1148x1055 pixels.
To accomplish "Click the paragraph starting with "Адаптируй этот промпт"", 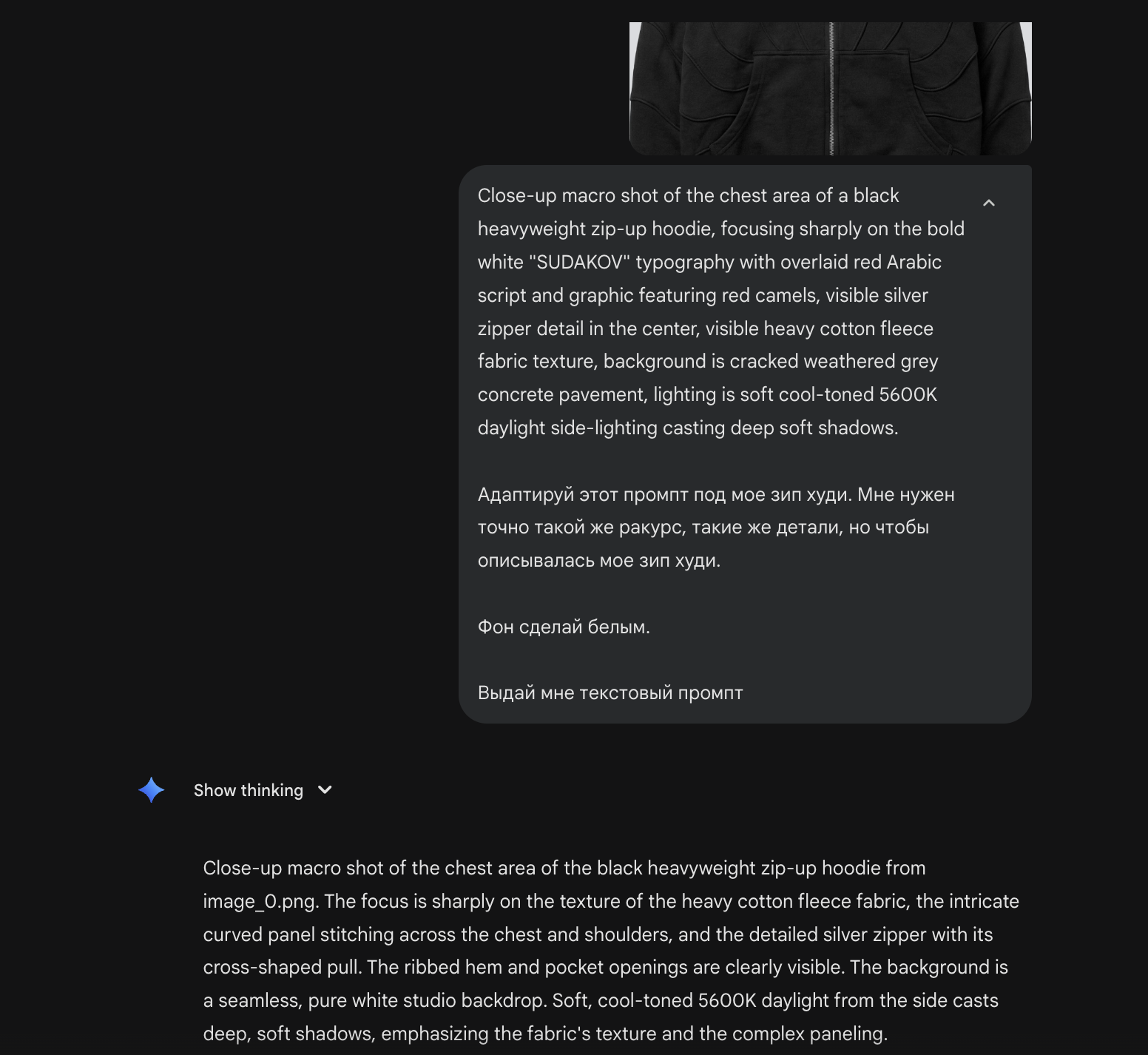I will (715, 527).
